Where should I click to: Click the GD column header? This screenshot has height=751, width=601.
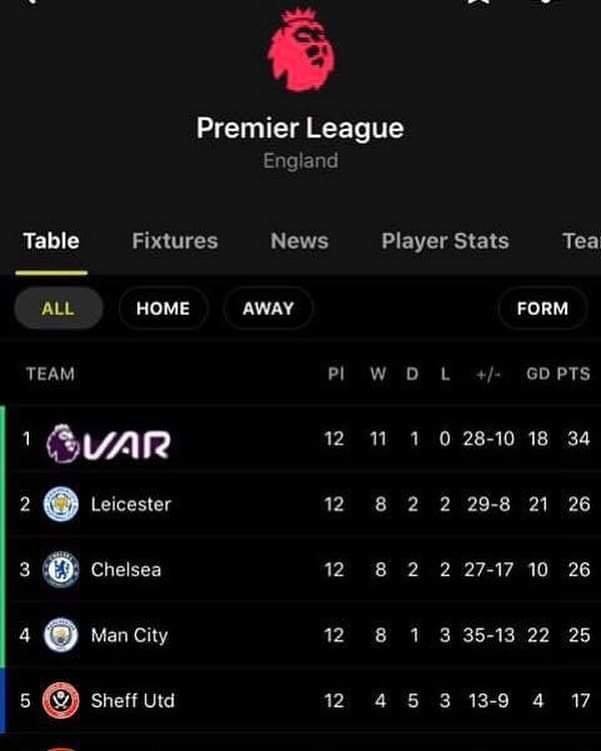click(x=538, y=374)
